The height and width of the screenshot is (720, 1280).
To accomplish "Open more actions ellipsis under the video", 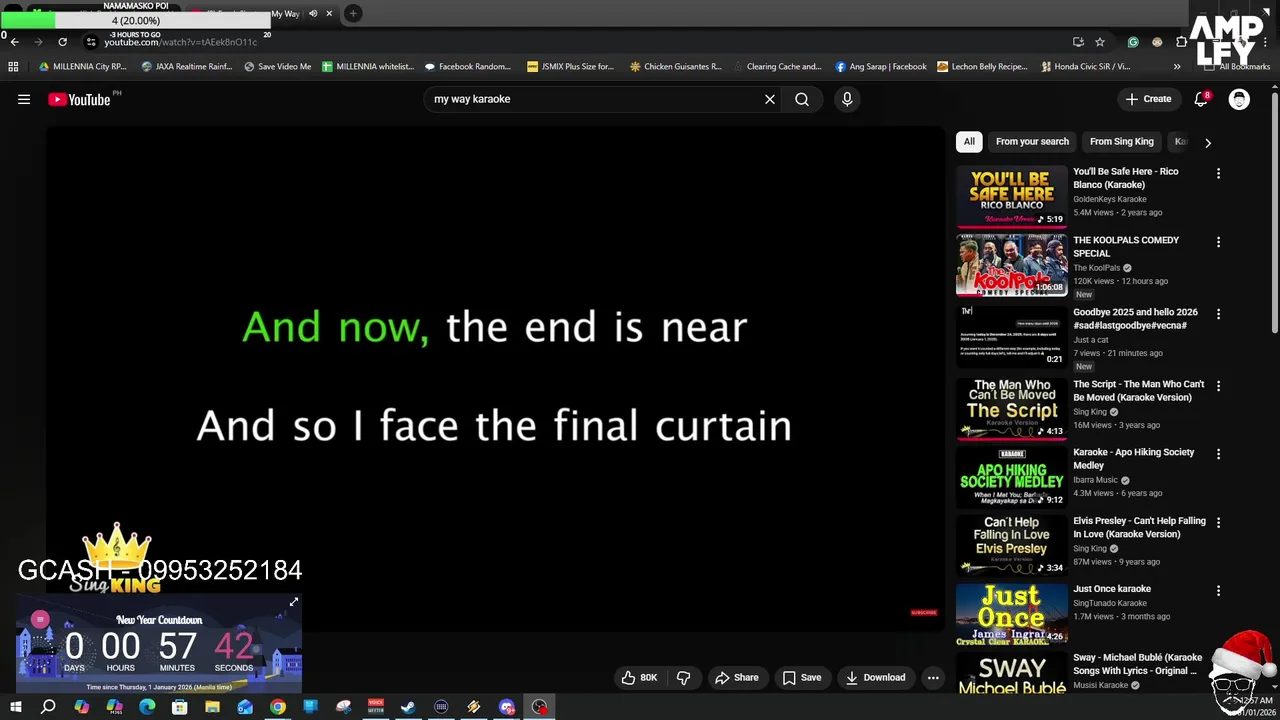I will [933, 677].
